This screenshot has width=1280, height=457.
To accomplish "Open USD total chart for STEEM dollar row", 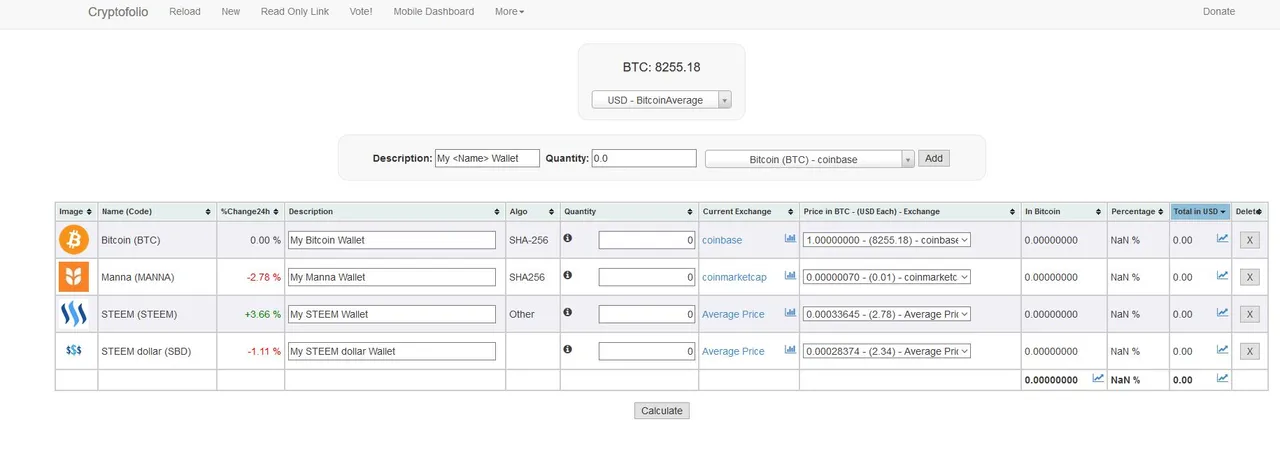I will click(x=1222, y=349).
